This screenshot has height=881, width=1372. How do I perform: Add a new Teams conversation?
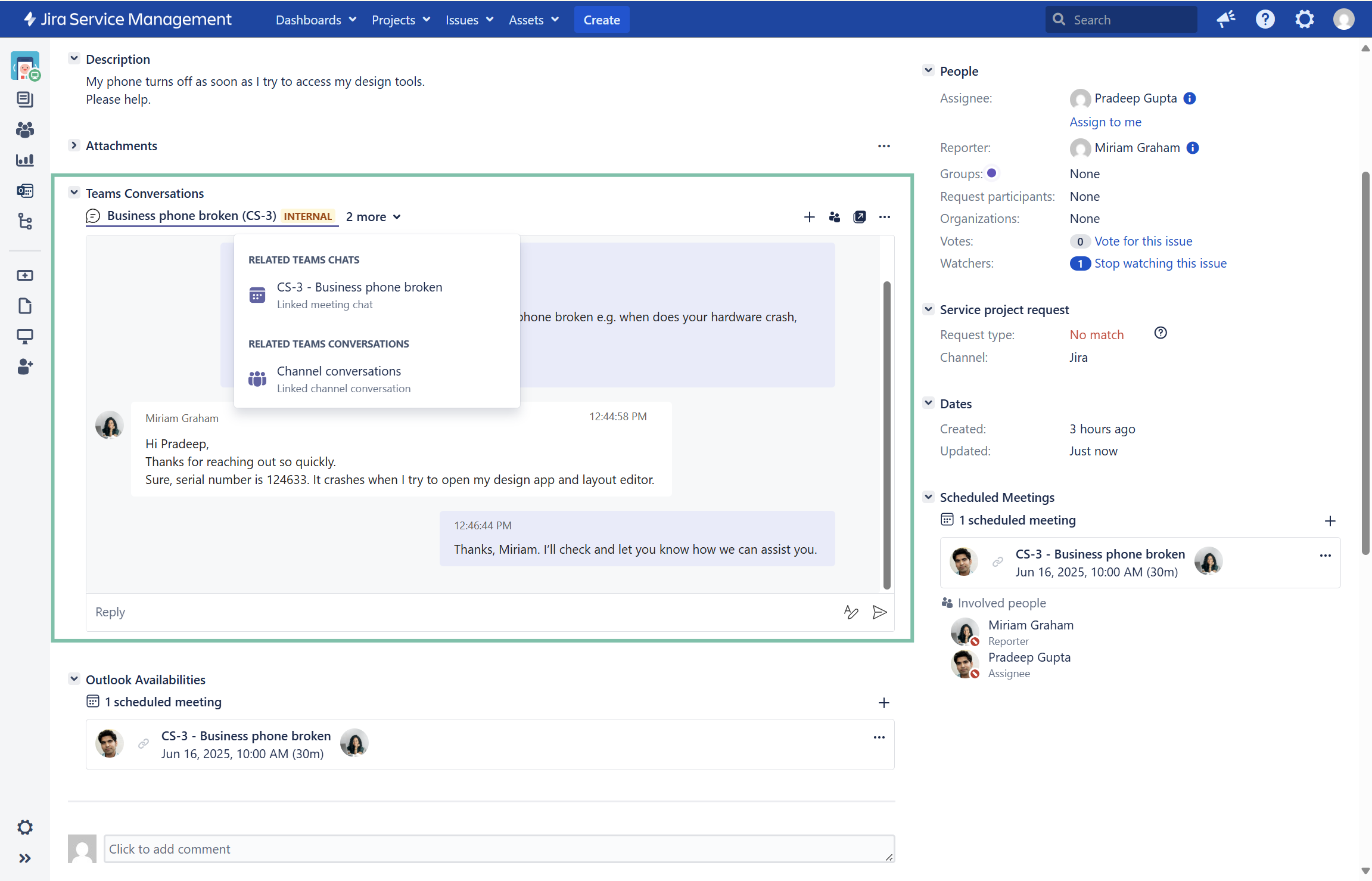click(809, 217)
